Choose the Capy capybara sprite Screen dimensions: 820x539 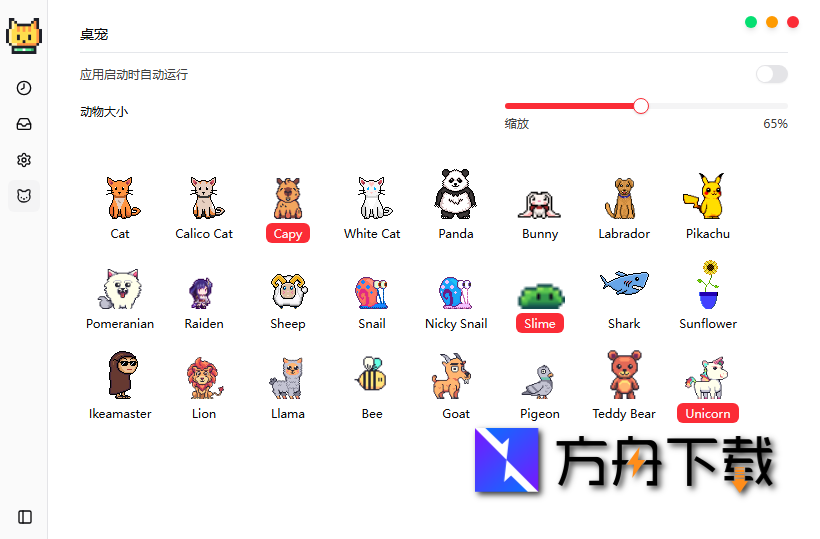[x=288, y=198]
